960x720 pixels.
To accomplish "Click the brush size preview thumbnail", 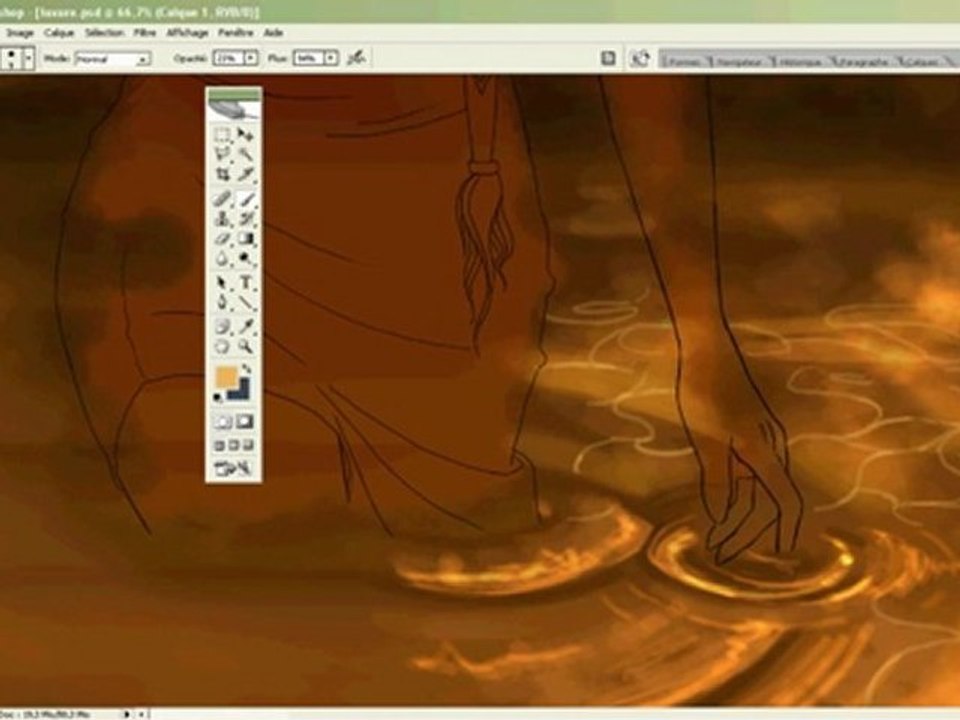I will (12, 59).
